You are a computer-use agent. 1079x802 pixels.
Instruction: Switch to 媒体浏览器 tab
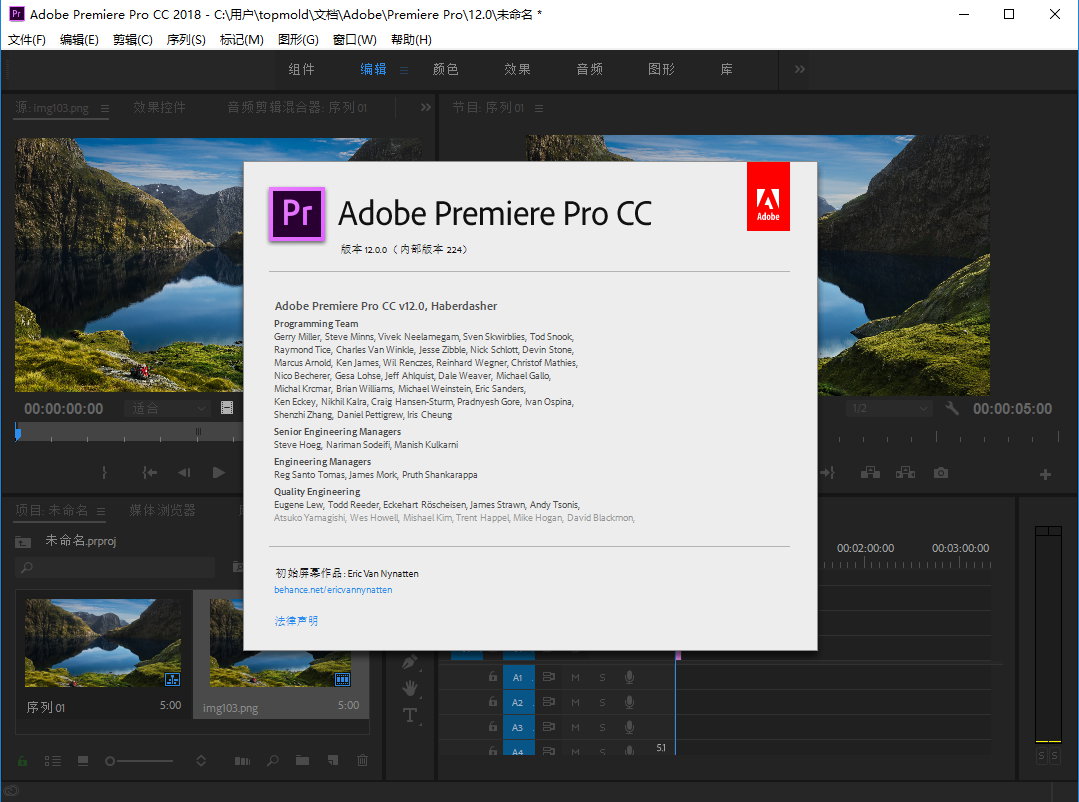point(162,510)
